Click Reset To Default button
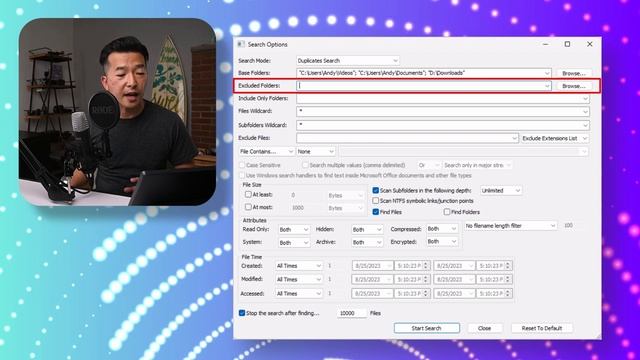 [x=542, y=328]
